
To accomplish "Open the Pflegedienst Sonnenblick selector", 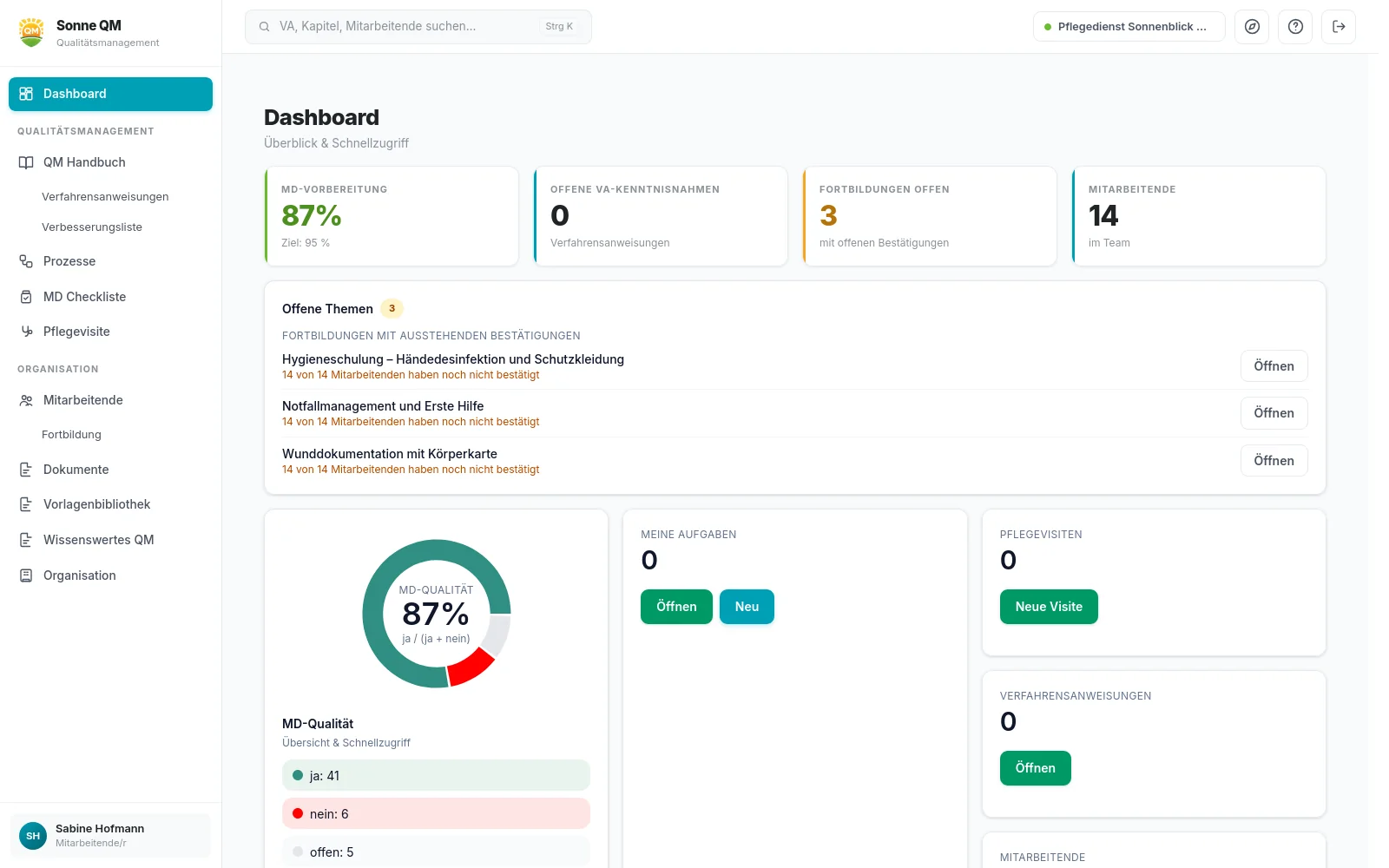I will tap(1129, 27).
